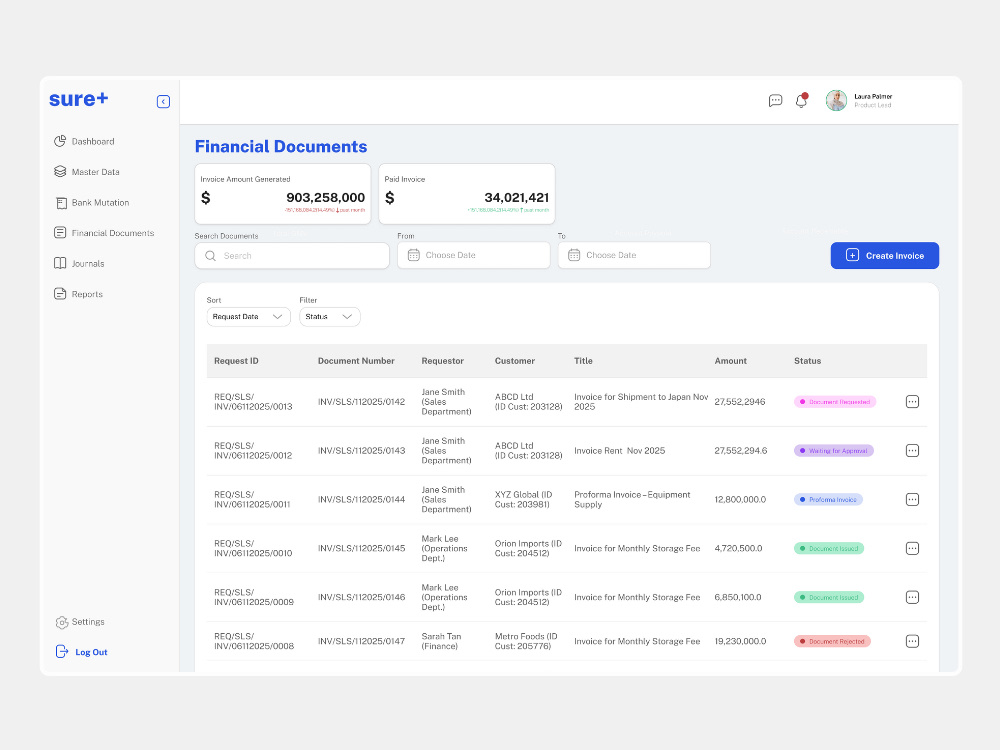1000x750 pixels.
Task: Click amount 12,800,000.0
Action: (x=740, y=499)
